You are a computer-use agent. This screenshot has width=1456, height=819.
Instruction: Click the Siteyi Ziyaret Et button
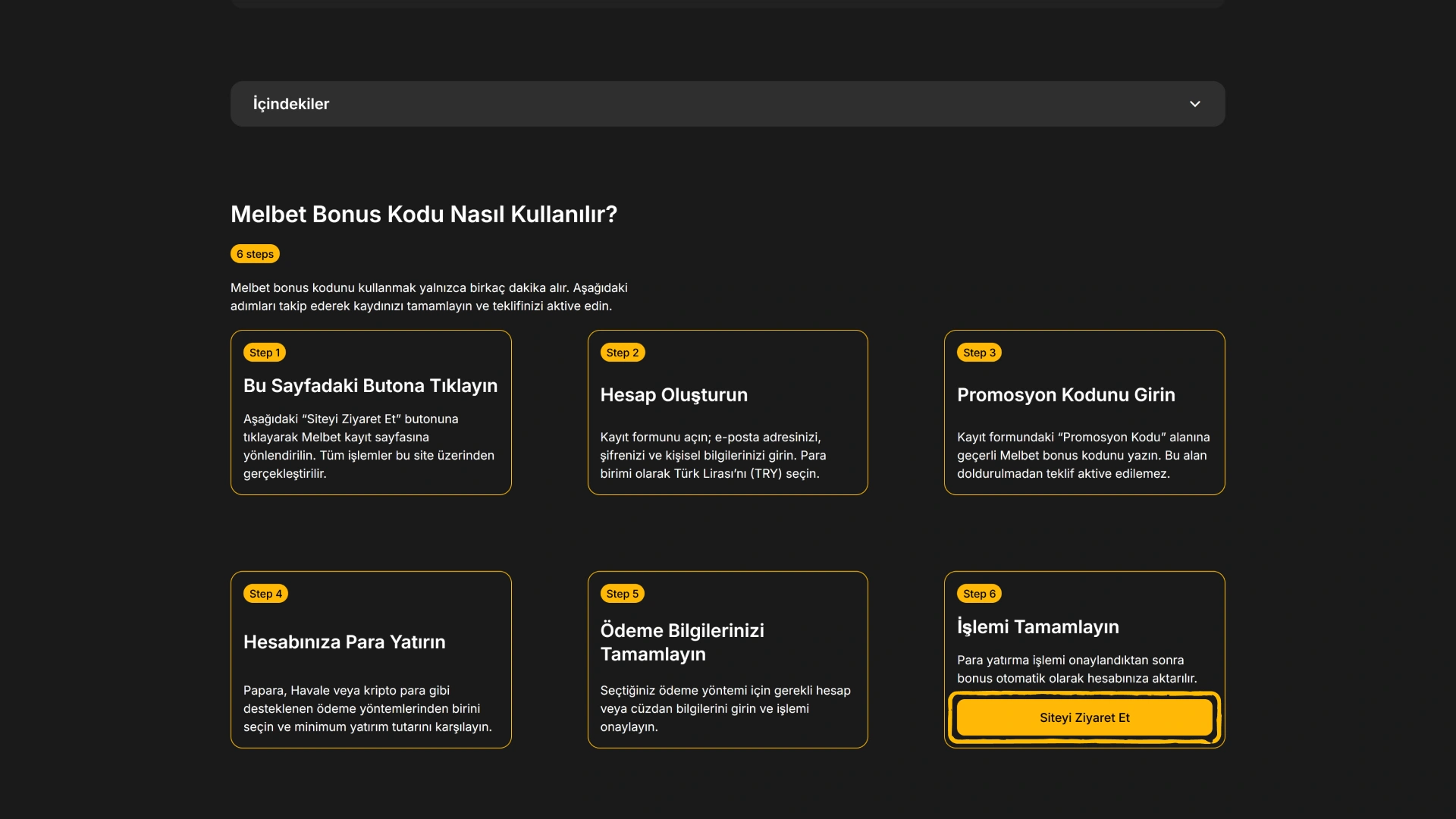click(x=1084, y=717)
